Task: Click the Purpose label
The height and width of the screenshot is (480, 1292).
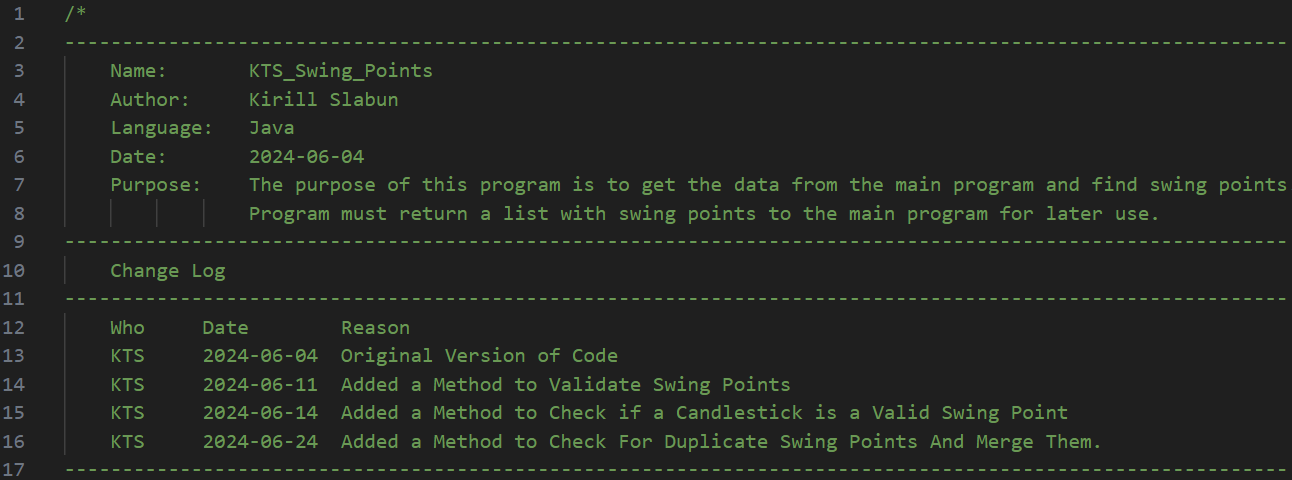Action: 155,185
